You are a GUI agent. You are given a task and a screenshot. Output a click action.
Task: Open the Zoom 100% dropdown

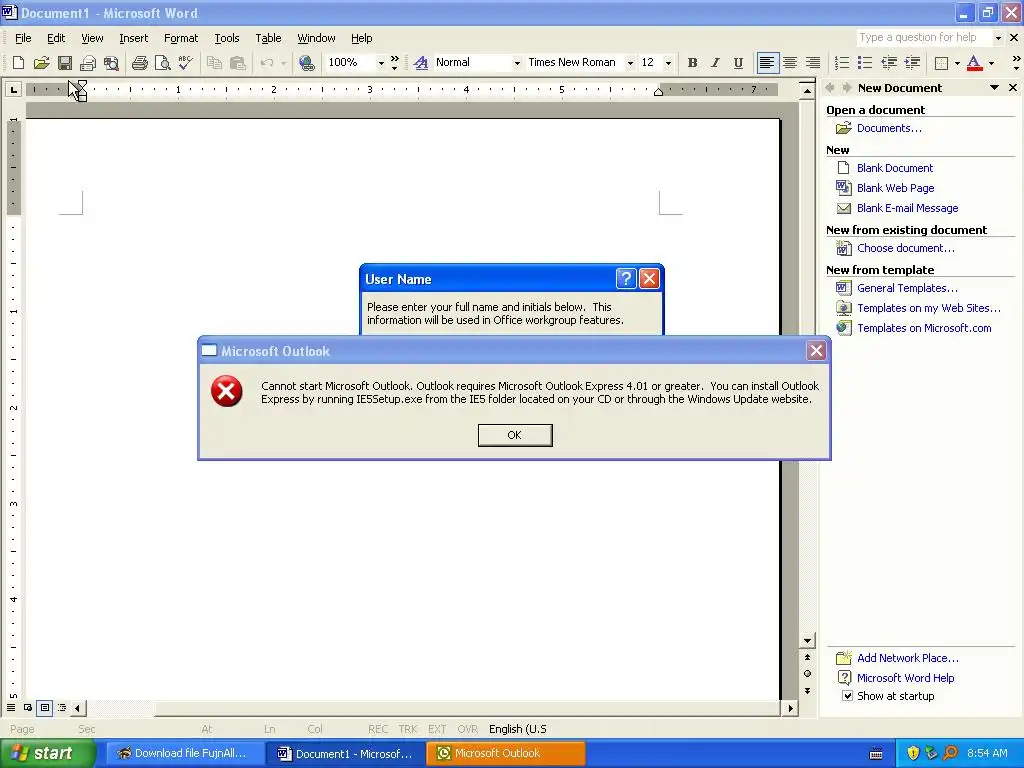point(381,63)
